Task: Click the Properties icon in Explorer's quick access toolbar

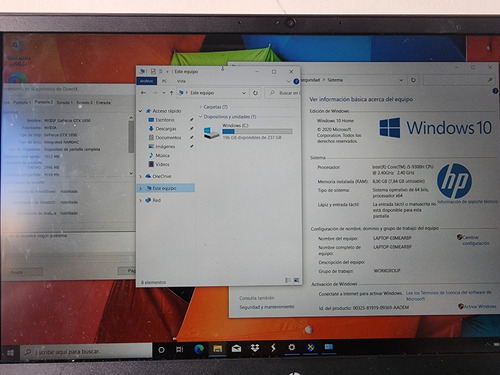Action: (153, 71)
